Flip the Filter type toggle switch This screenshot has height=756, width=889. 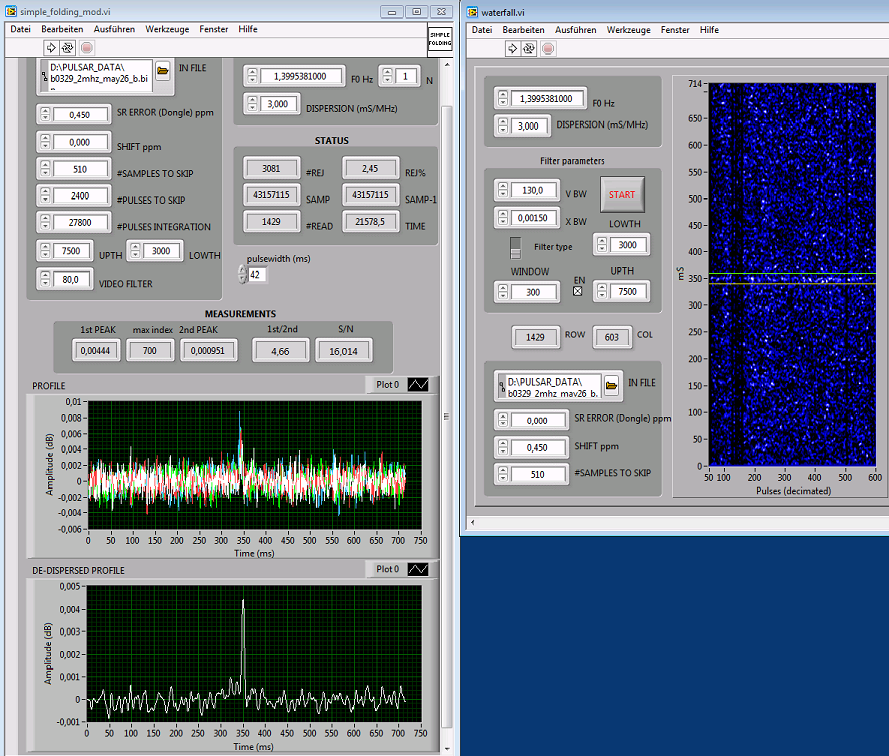tap(516, 246)
